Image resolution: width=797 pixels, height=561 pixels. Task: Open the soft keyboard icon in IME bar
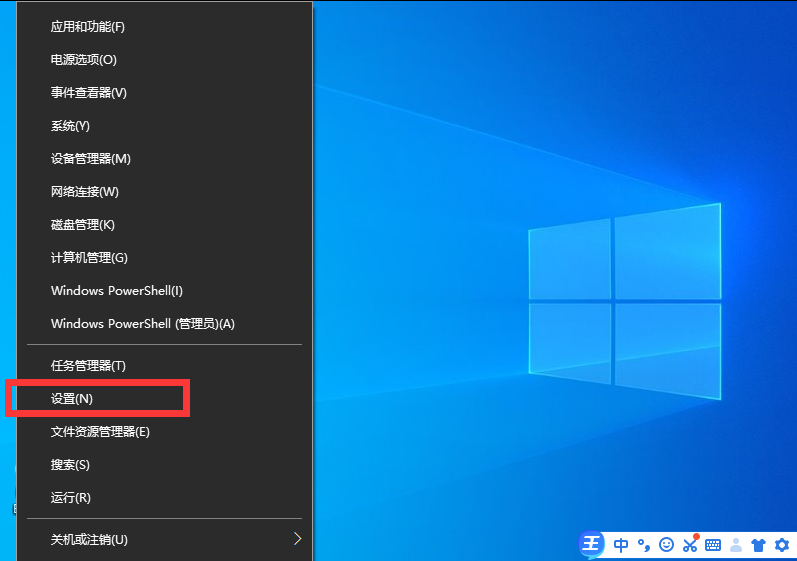click(713, 545)
